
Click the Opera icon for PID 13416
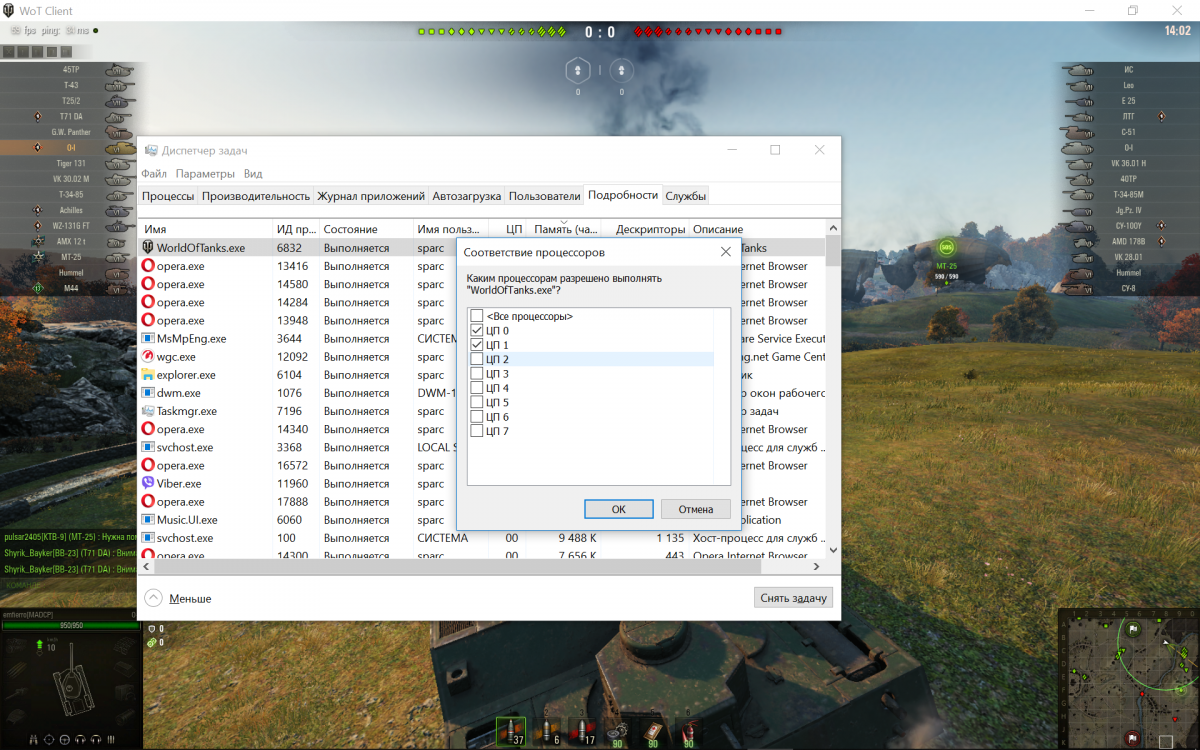point(148,266)
